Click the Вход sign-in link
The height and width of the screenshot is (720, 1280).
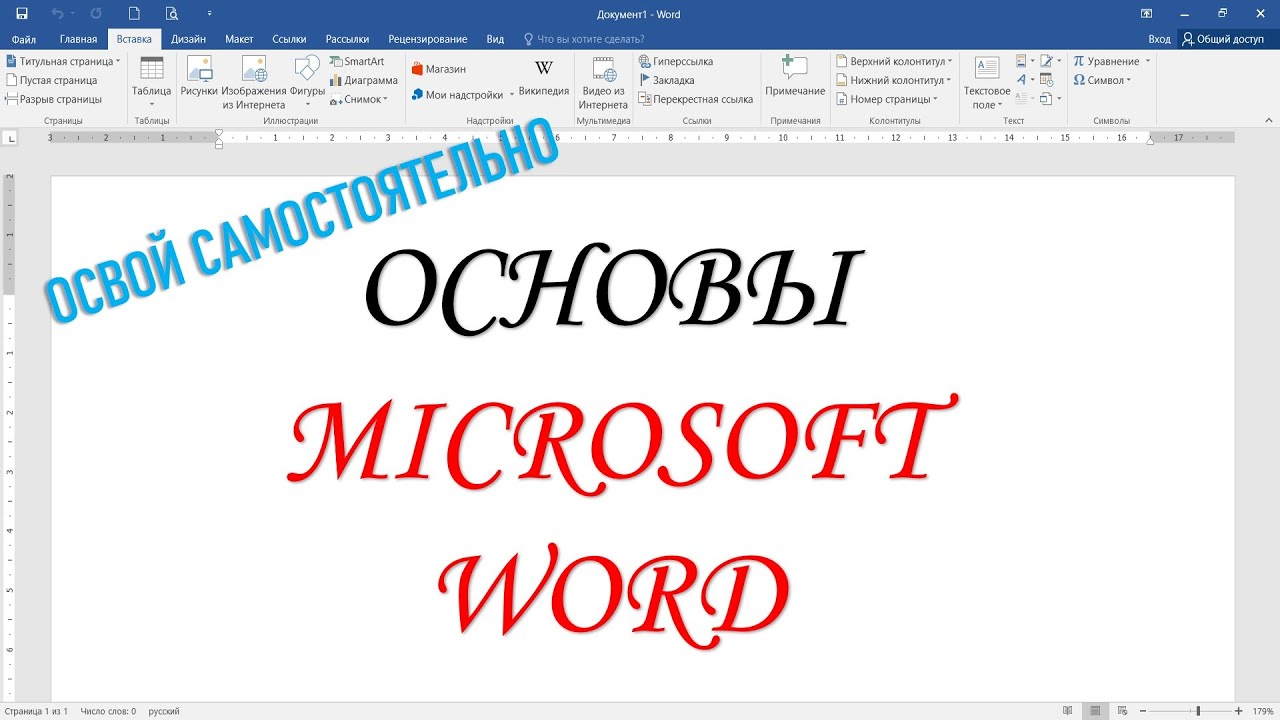[1159, 39]
